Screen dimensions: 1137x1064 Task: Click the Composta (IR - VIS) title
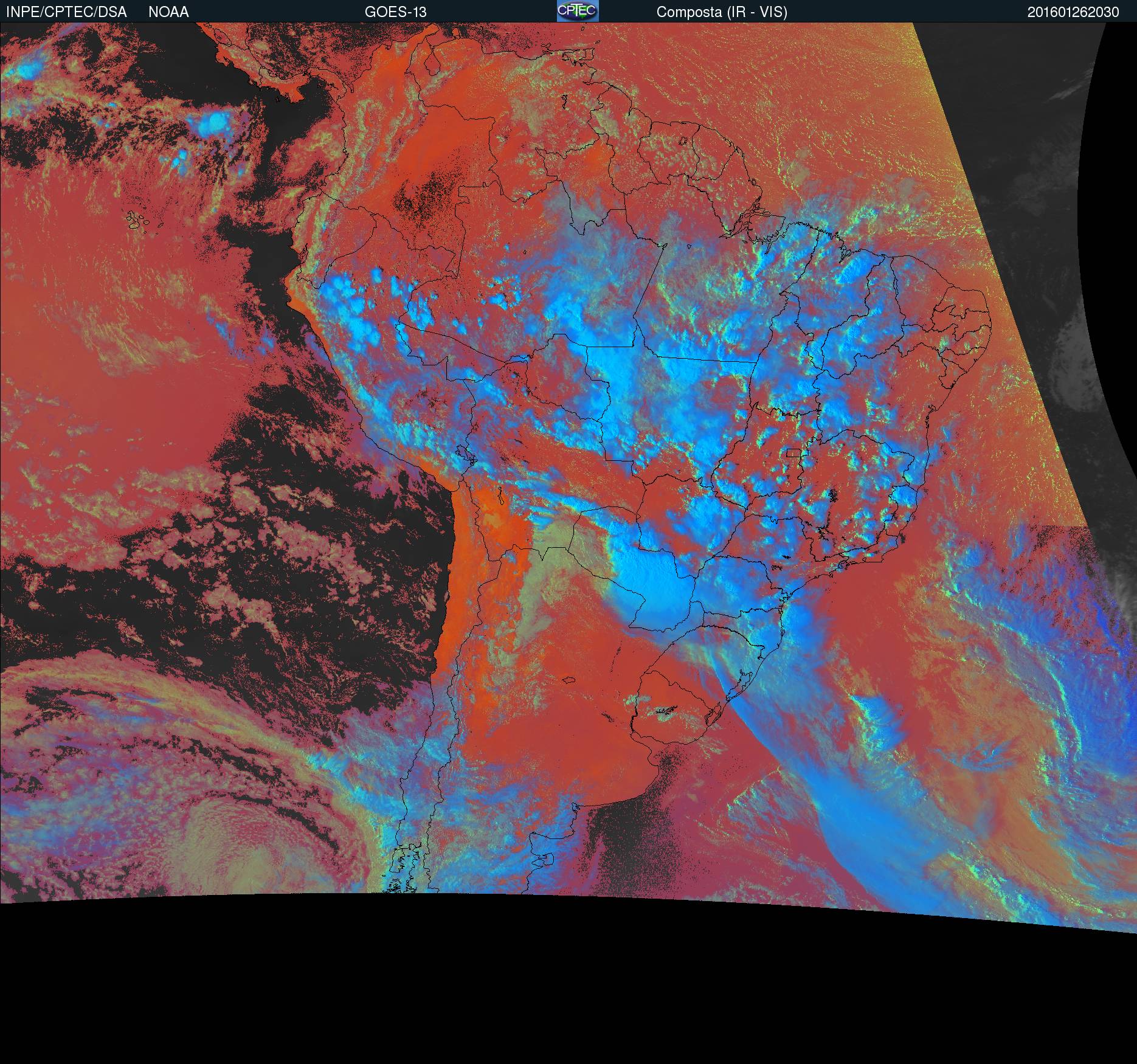(722, 12)
